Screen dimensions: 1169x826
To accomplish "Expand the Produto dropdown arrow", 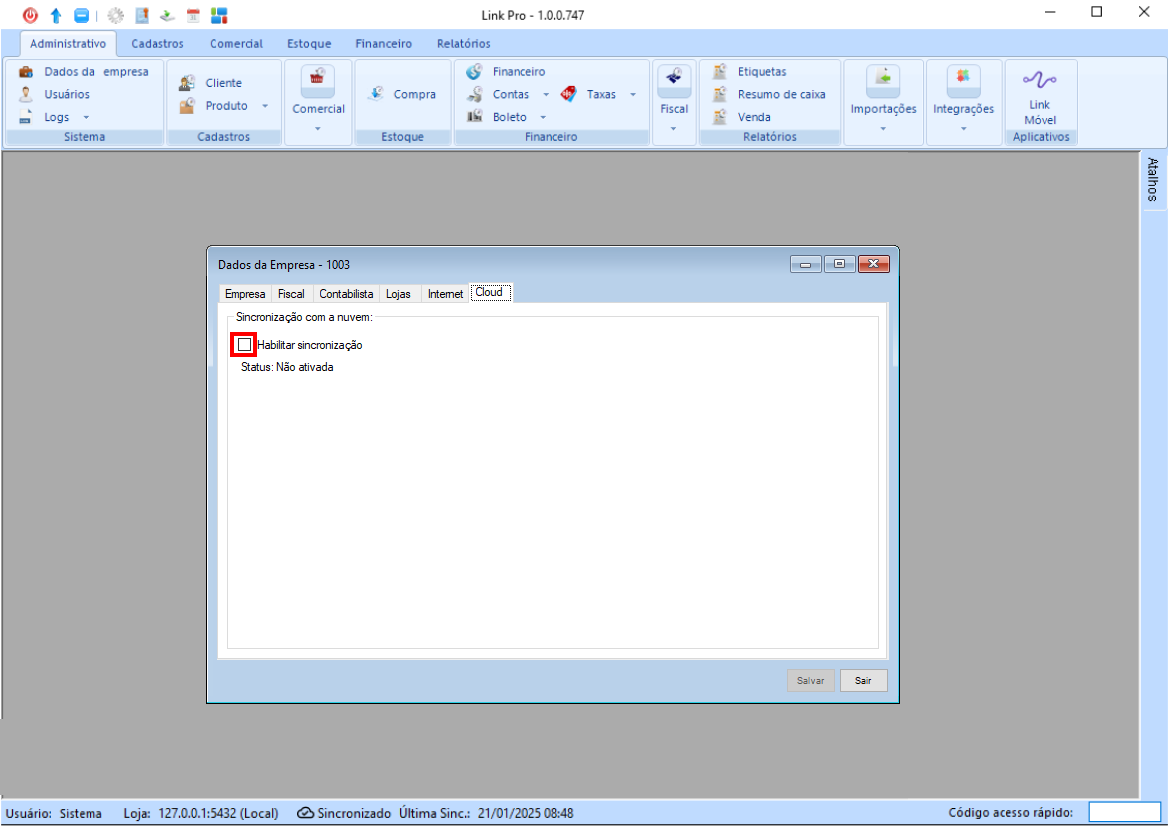I will pos(265,106).
